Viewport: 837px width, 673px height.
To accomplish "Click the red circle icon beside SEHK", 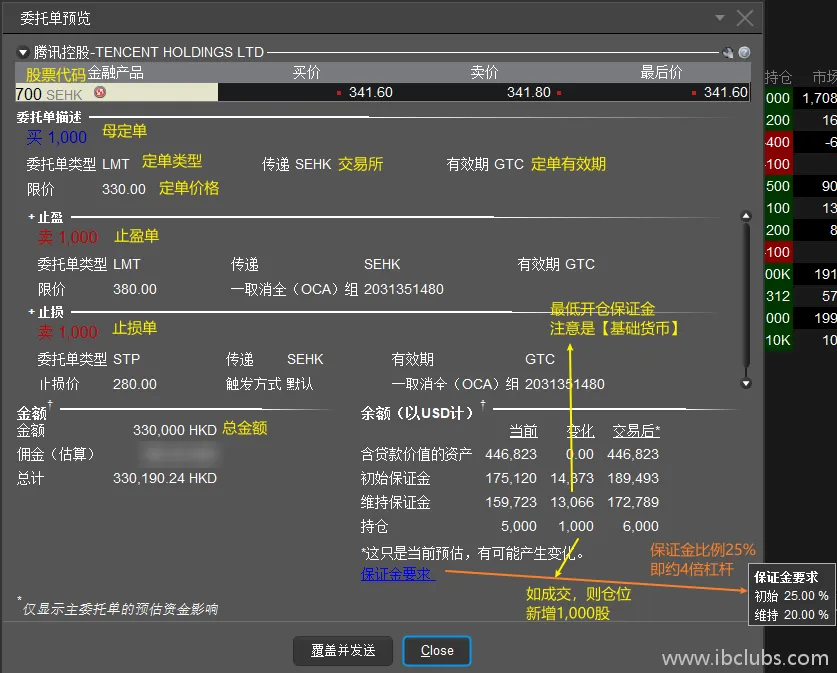I will click(x=99, y=92).
